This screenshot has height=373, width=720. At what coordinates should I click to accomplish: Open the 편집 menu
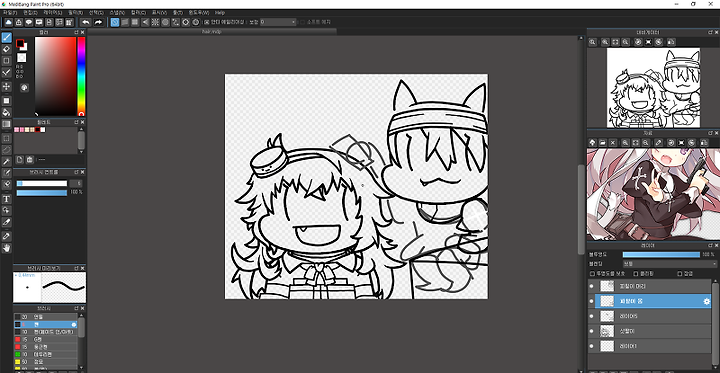[30, 12]
